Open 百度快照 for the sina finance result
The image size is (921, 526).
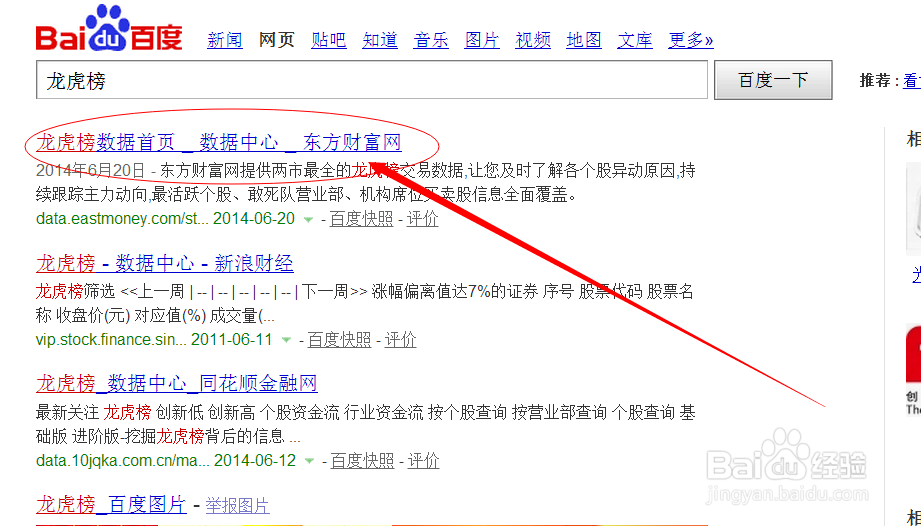pos(340,339)
